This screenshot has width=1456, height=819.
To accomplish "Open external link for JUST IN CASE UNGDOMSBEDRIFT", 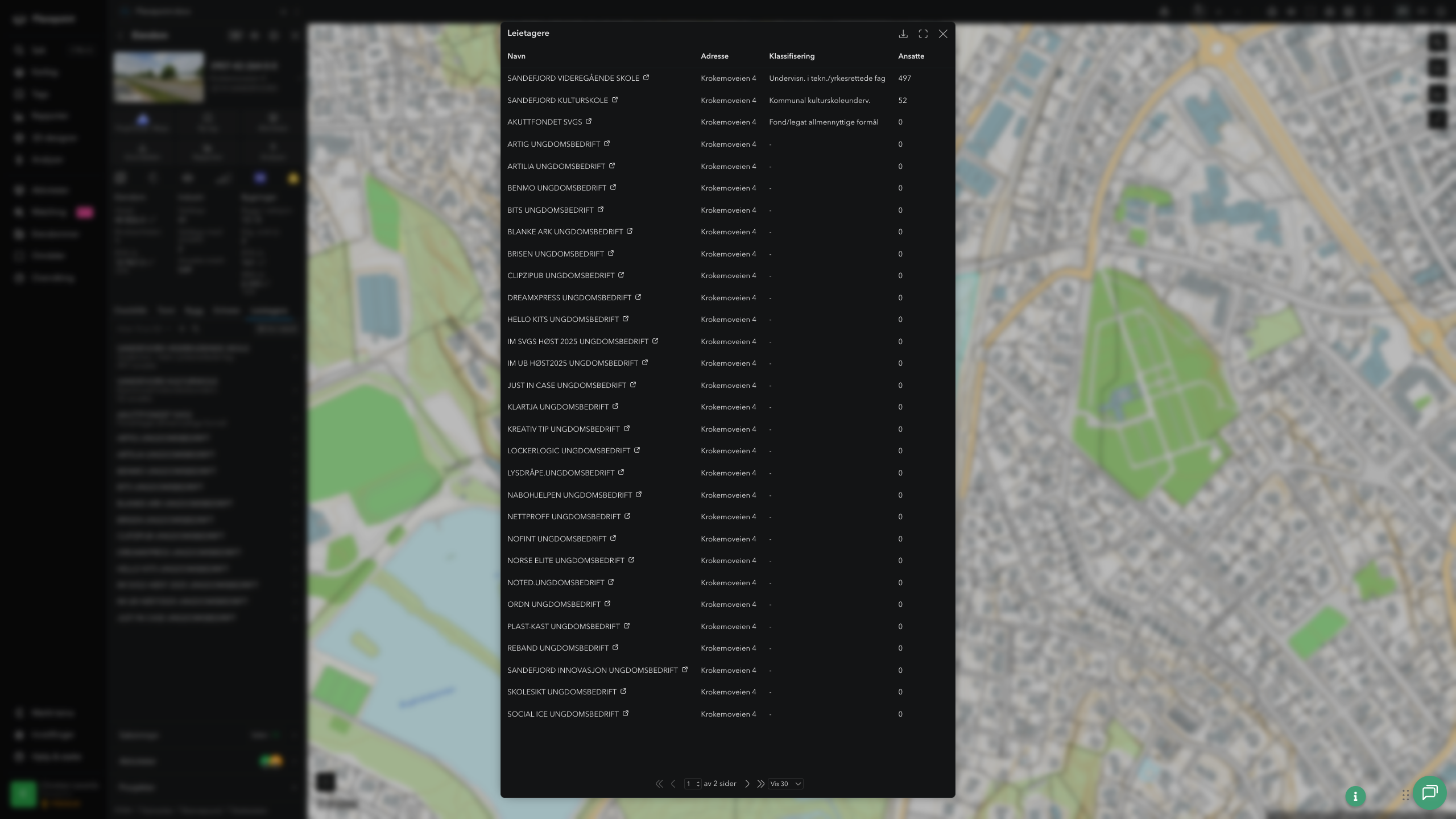I will [633, 385].
